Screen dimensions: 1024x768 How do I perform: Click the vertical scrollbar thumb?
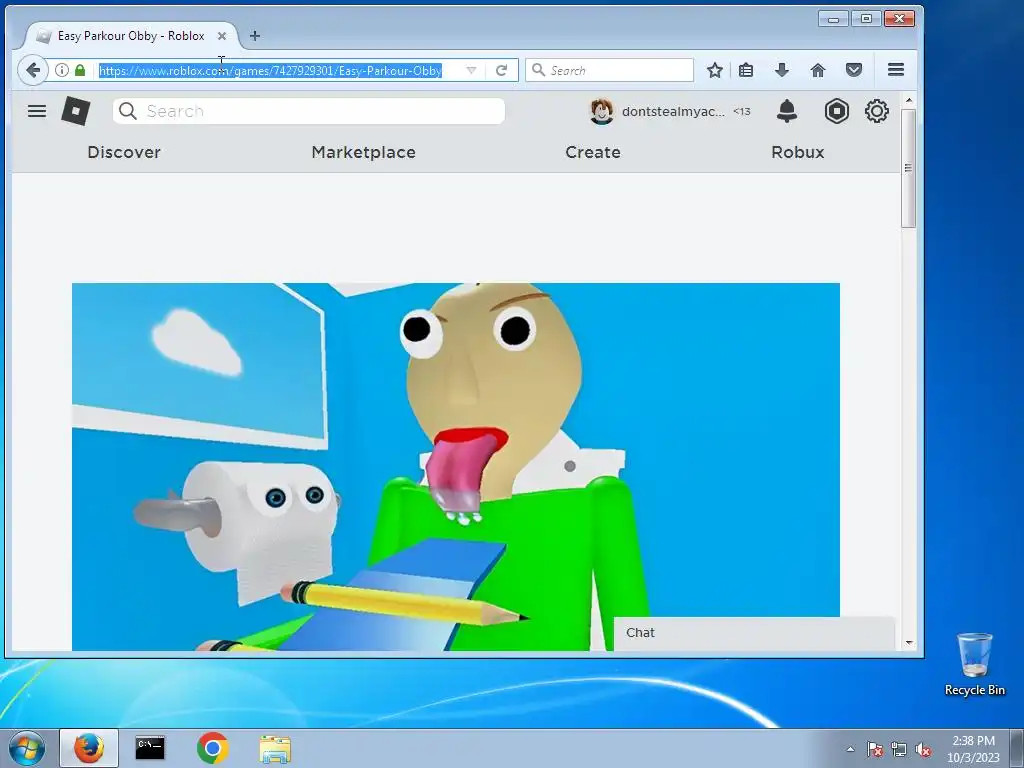point(908,168)
